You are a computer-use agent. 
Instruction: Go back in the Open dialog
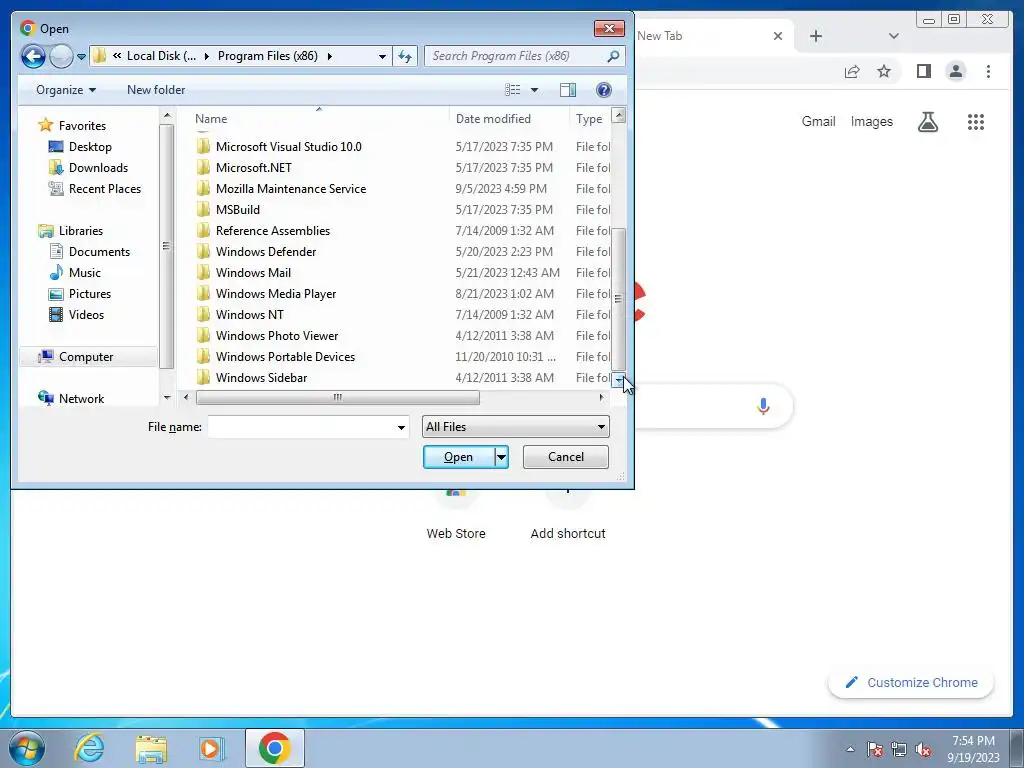(33, 56)
